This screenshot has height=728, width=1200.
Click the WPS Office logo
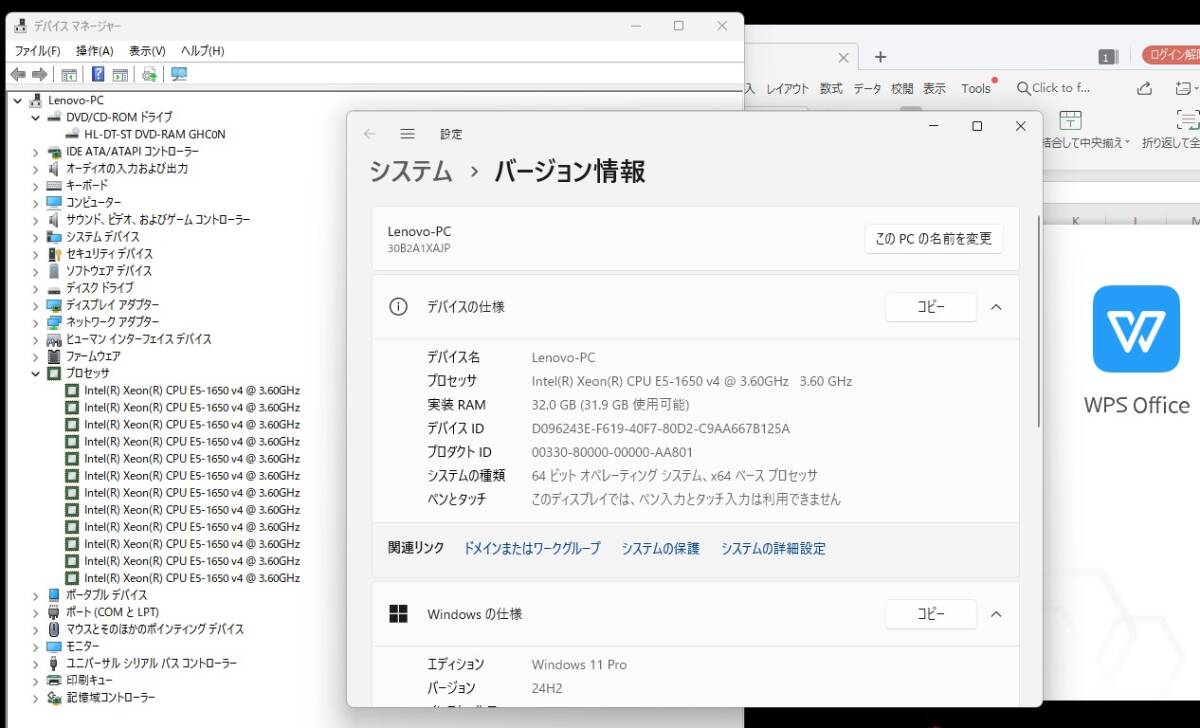click(1136, 328)
